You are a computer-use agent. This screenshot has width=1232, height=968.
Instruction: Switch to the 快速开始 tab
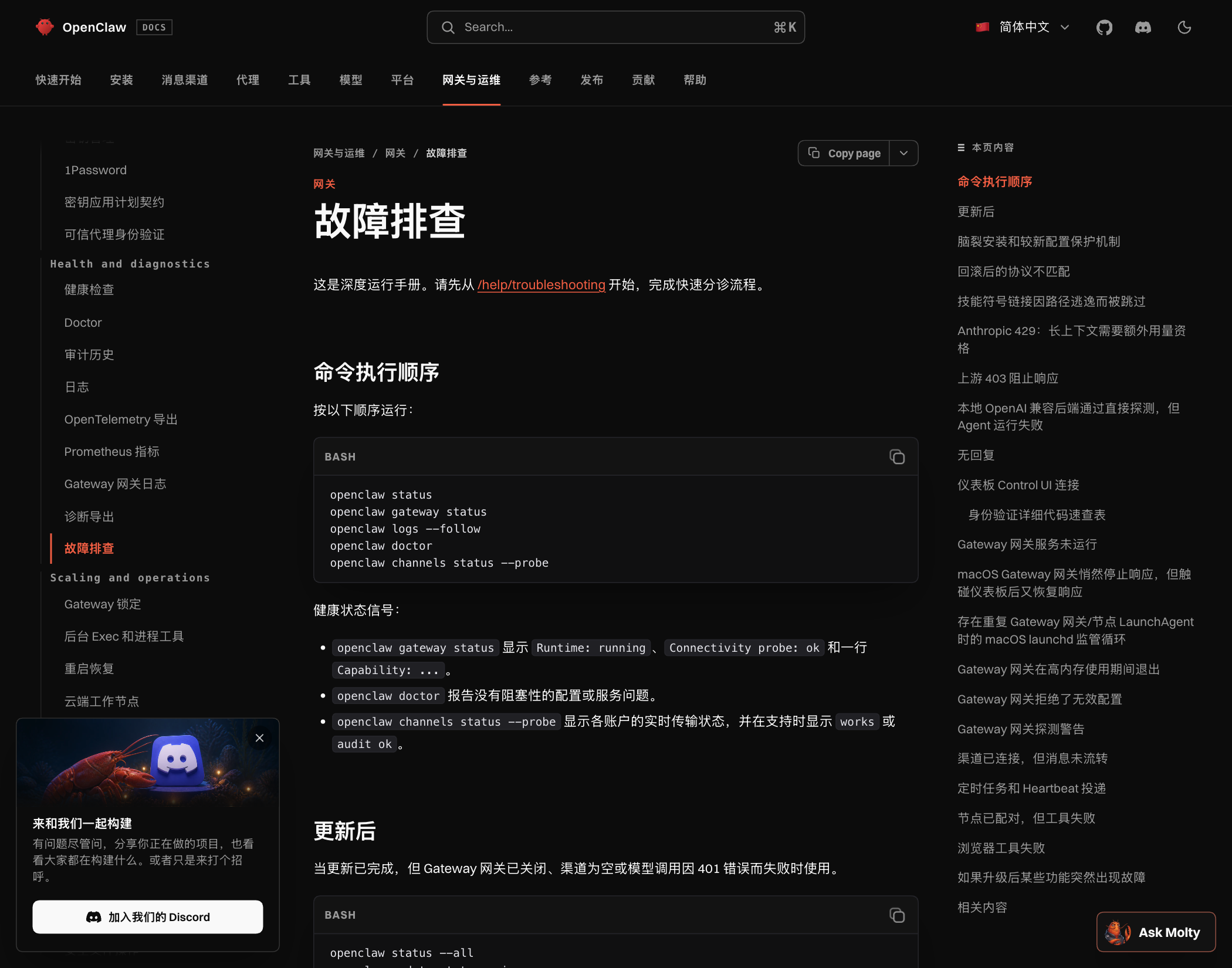pyautogui.click(x=58, y=80)
